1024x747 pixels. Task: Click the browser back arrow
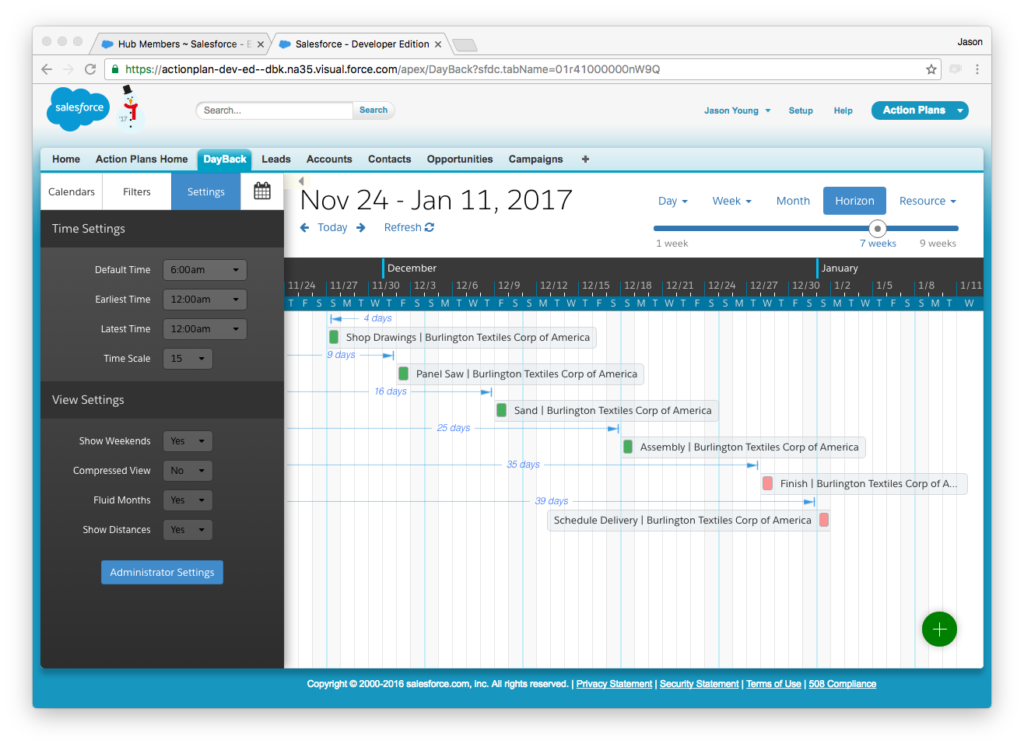pyautogui.click(x=46, y=69)
